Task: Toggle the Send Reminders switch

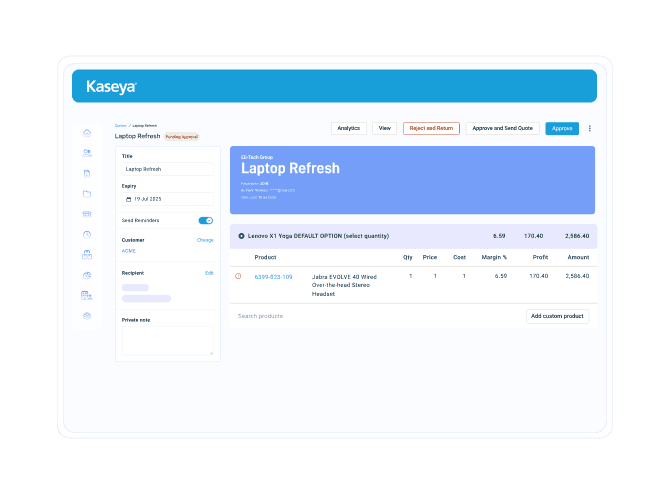Action: pyautogui.click(x=205, y=220)
